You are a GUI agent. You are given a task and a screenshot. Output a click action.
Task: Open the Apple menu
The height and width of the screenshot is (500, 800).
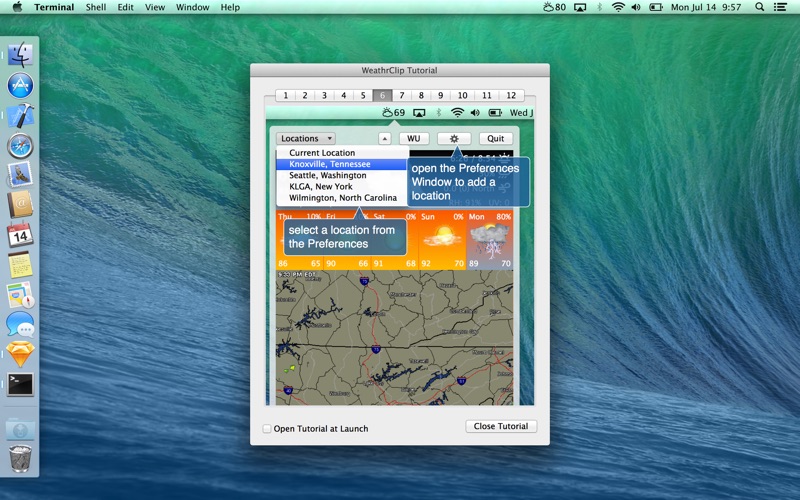pyautogui.click(x=17, y=7)
